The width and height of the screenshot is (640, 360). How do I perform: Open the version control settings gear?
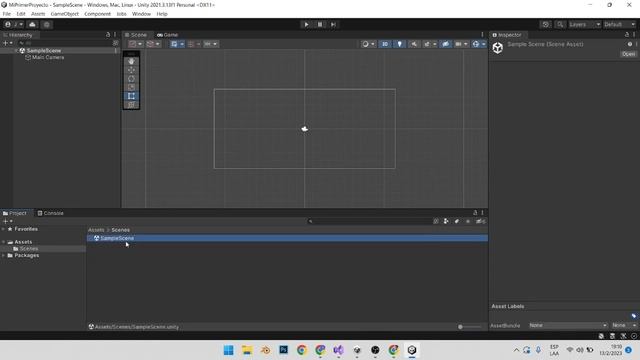pyautogui.click(x=47, y=24)
